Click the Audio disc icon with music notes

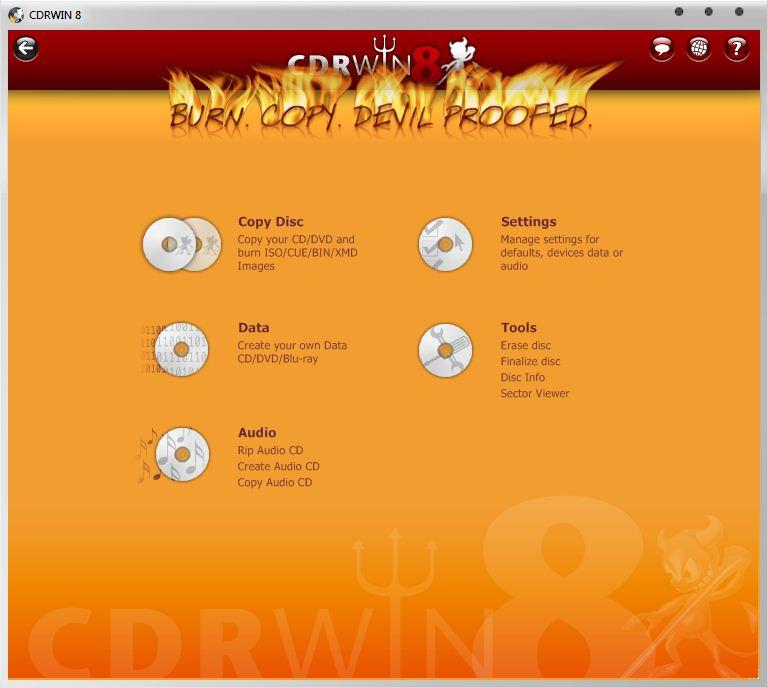pyautogui.click(x=173, y=455)
